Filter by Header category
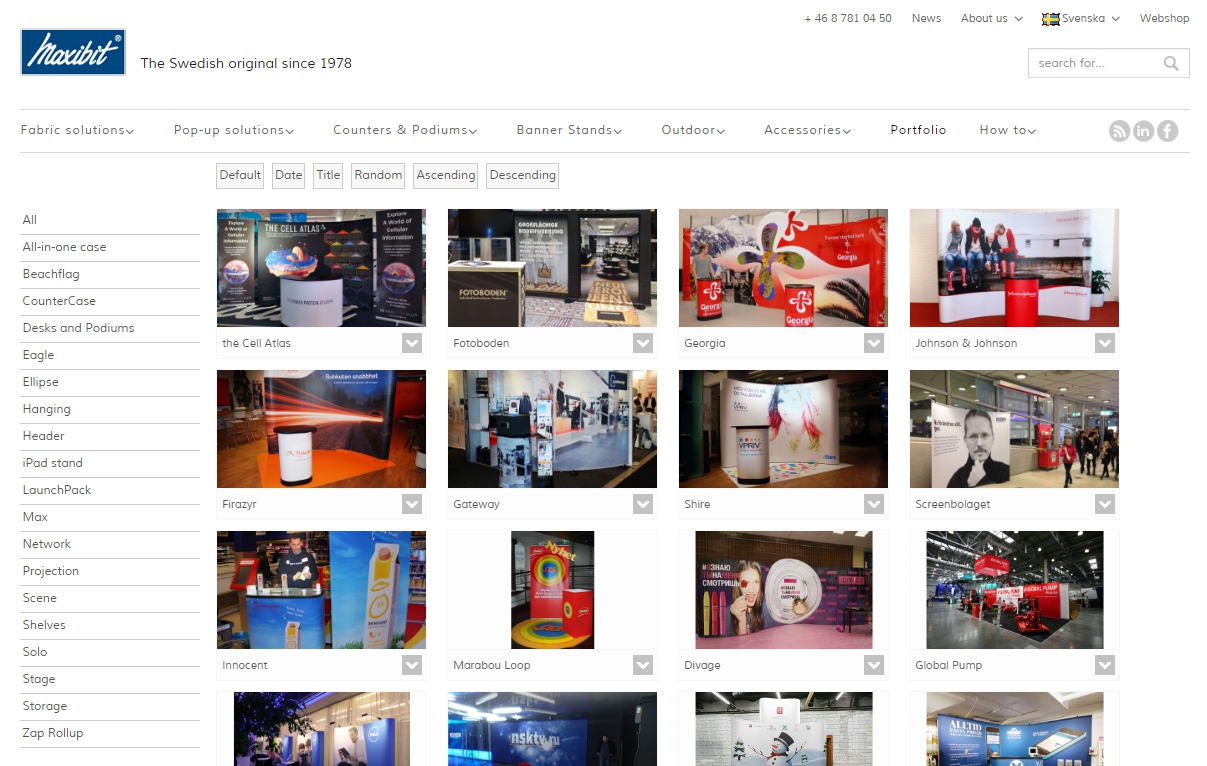The height and width of the screenshot is (766, 1207). pos(110,436)
